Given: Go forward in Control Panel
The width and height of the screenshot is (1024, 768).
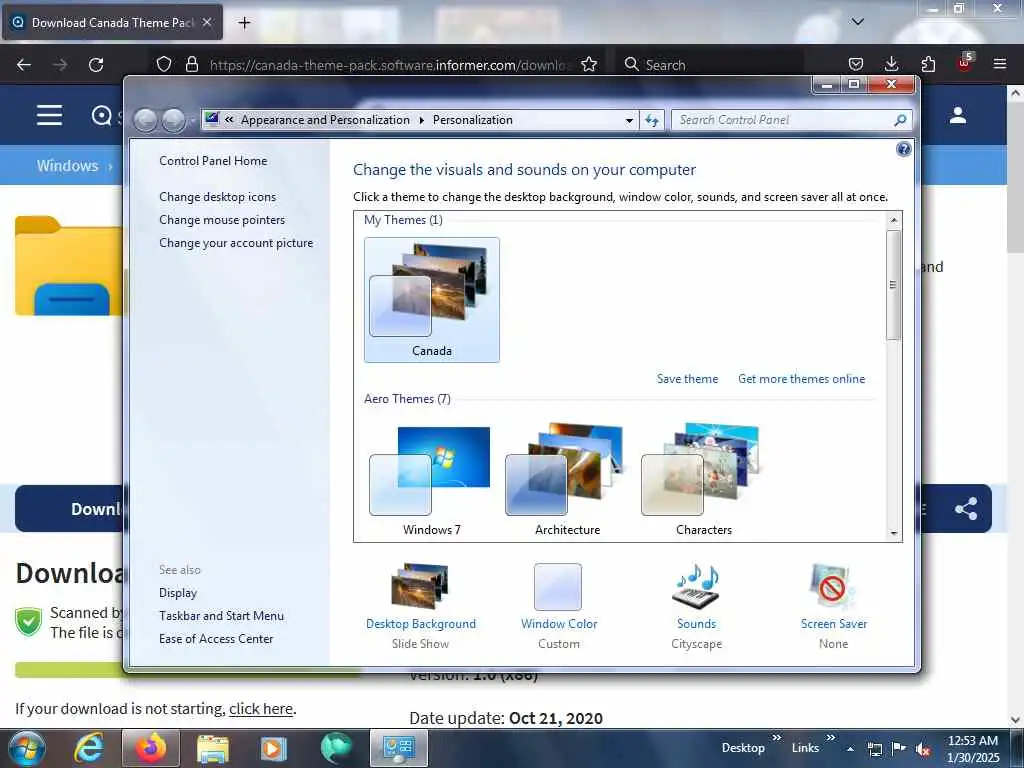Looking at the screenshot, I should 173,120.
